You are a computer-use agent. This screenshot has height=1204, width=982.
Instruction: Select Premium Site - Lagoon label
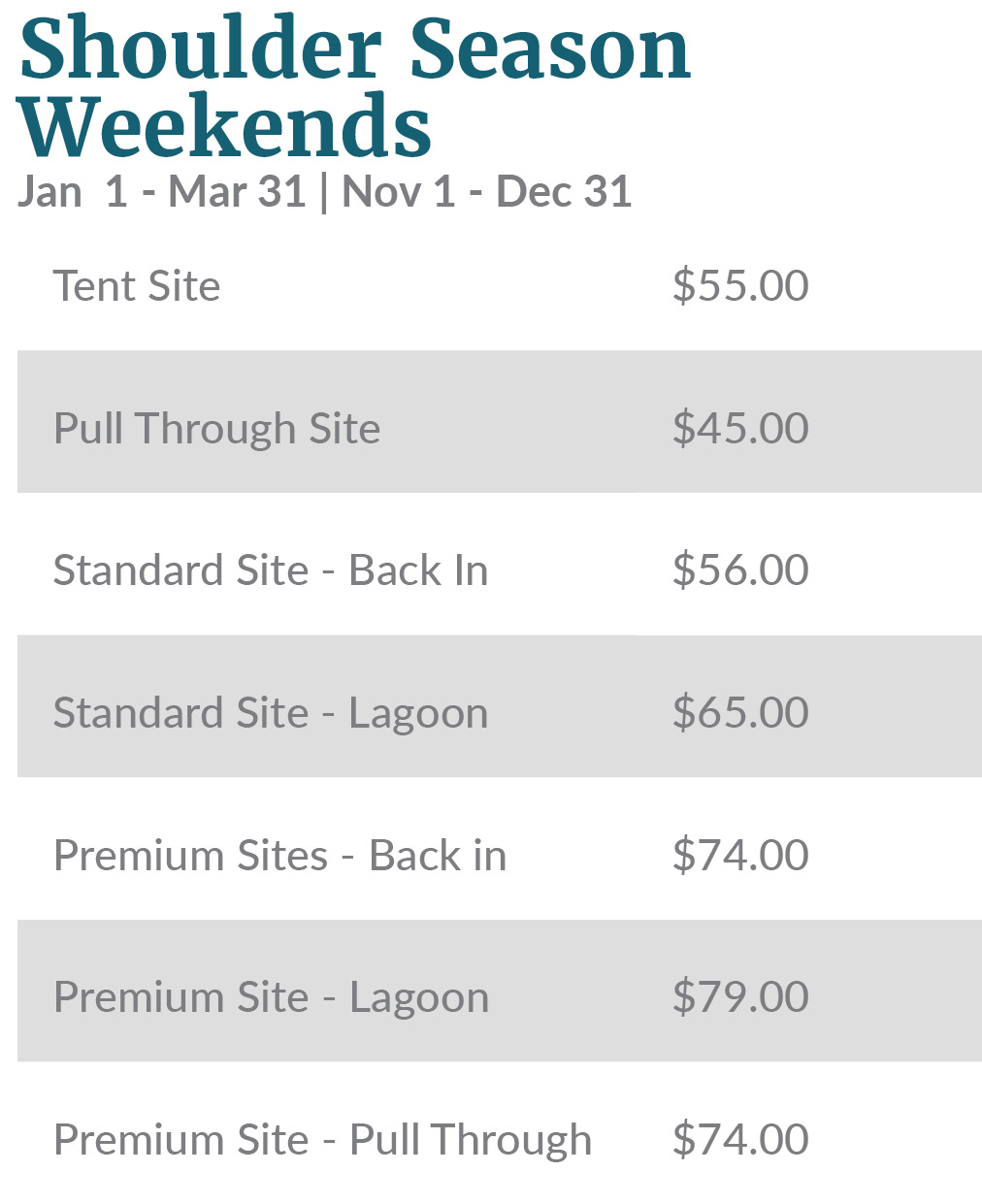coord(271,997)
